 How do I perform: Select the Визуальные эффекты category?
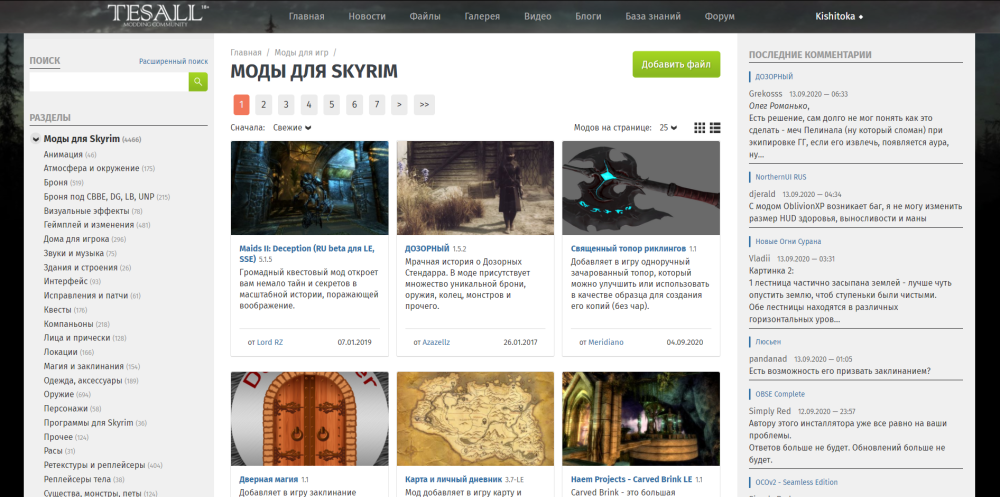(86, 211)
